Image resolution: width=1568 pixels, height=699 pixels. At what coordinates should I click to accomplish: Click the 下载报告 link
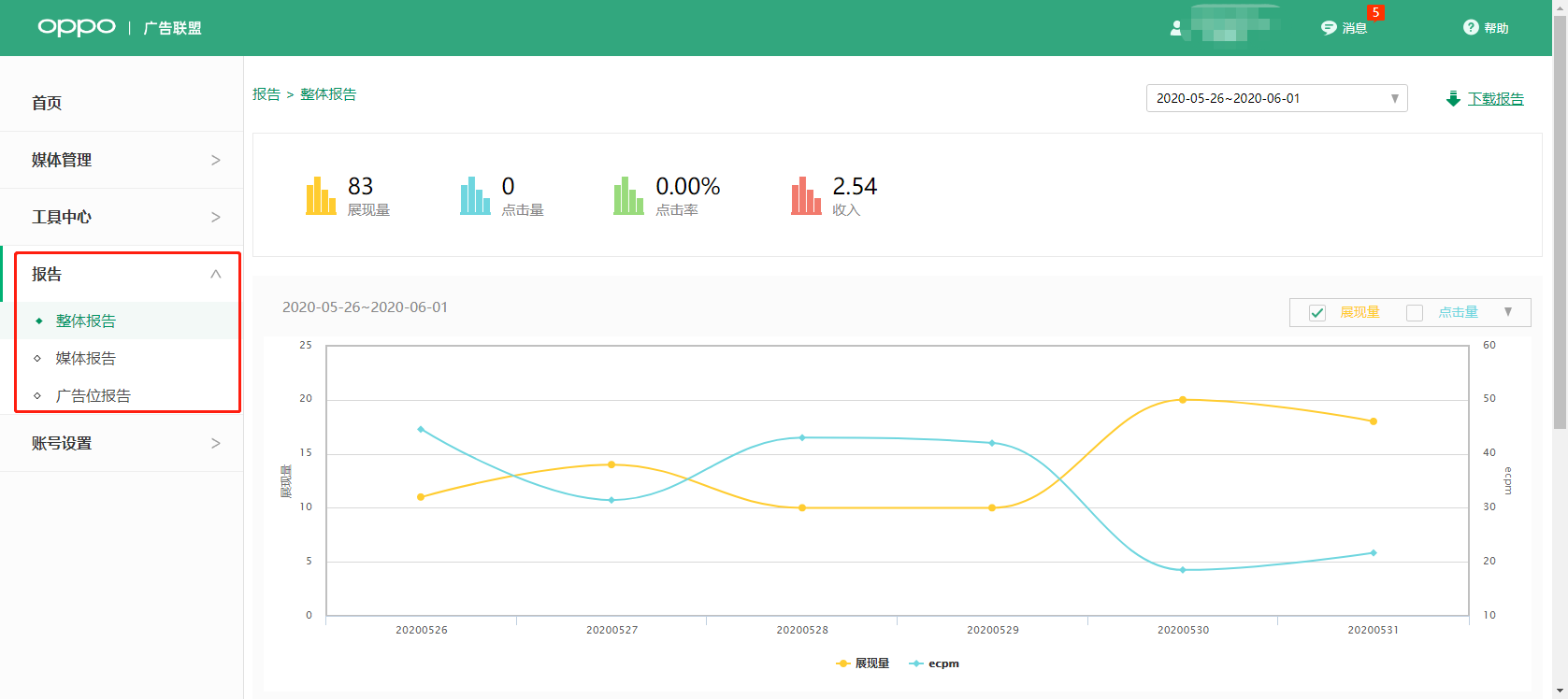[x=1495, y=99]
